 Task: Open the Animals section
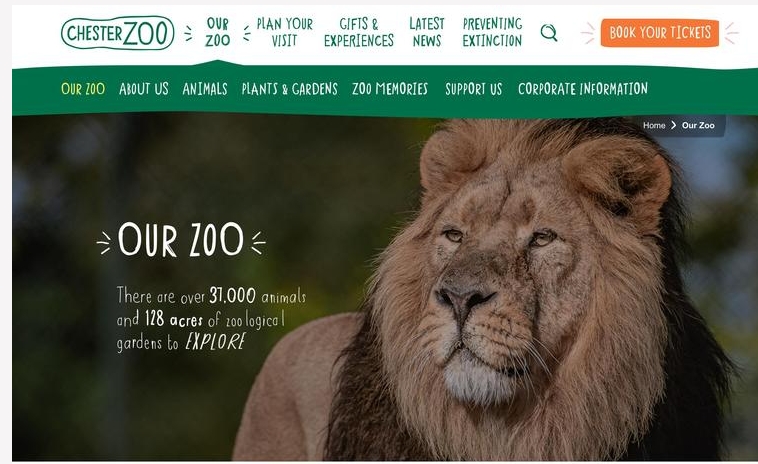[x=204, y=89]
